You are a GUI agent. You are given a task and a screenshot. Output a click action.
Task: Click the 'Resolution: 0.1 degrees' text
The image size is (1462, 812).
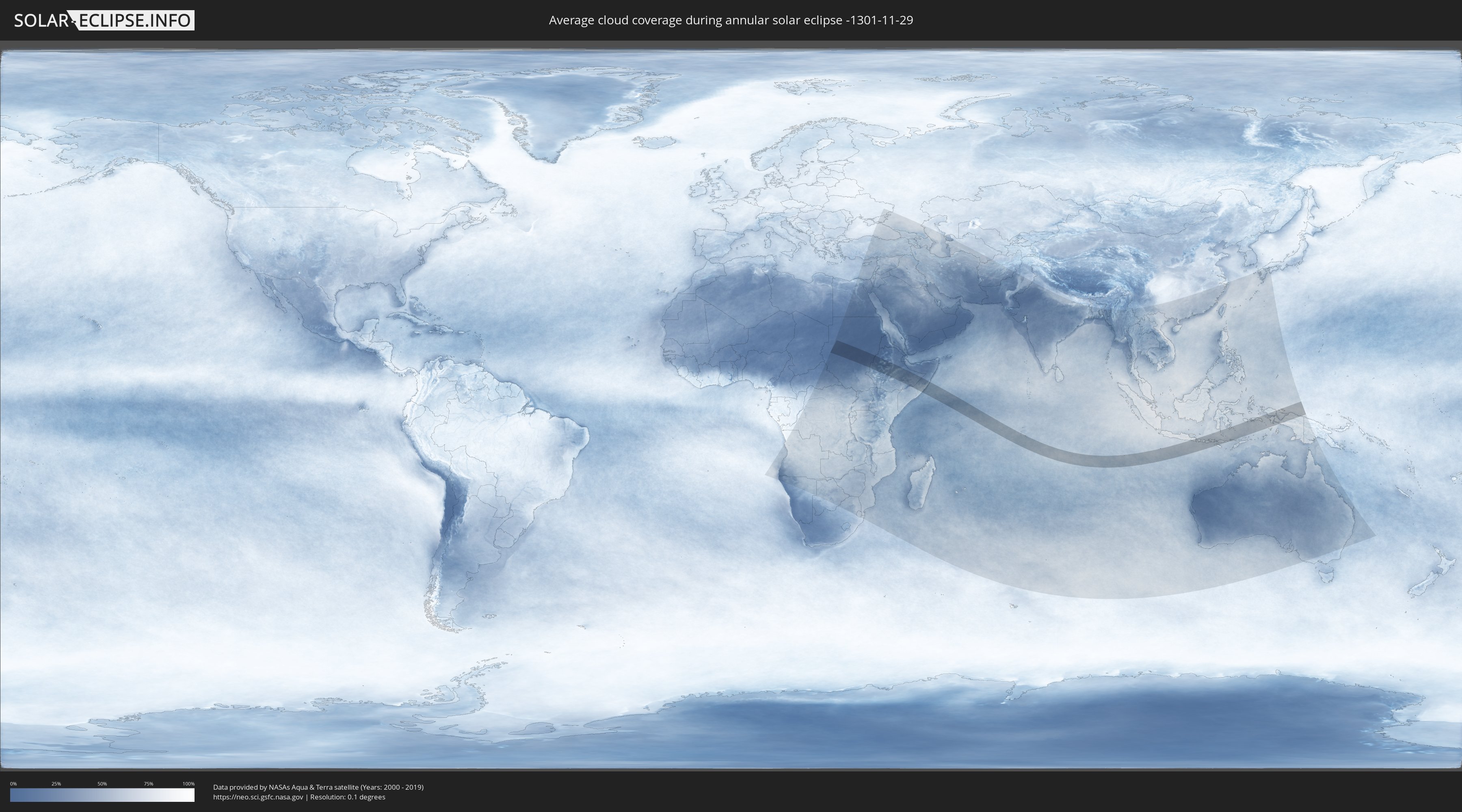[x=347, y=797]
